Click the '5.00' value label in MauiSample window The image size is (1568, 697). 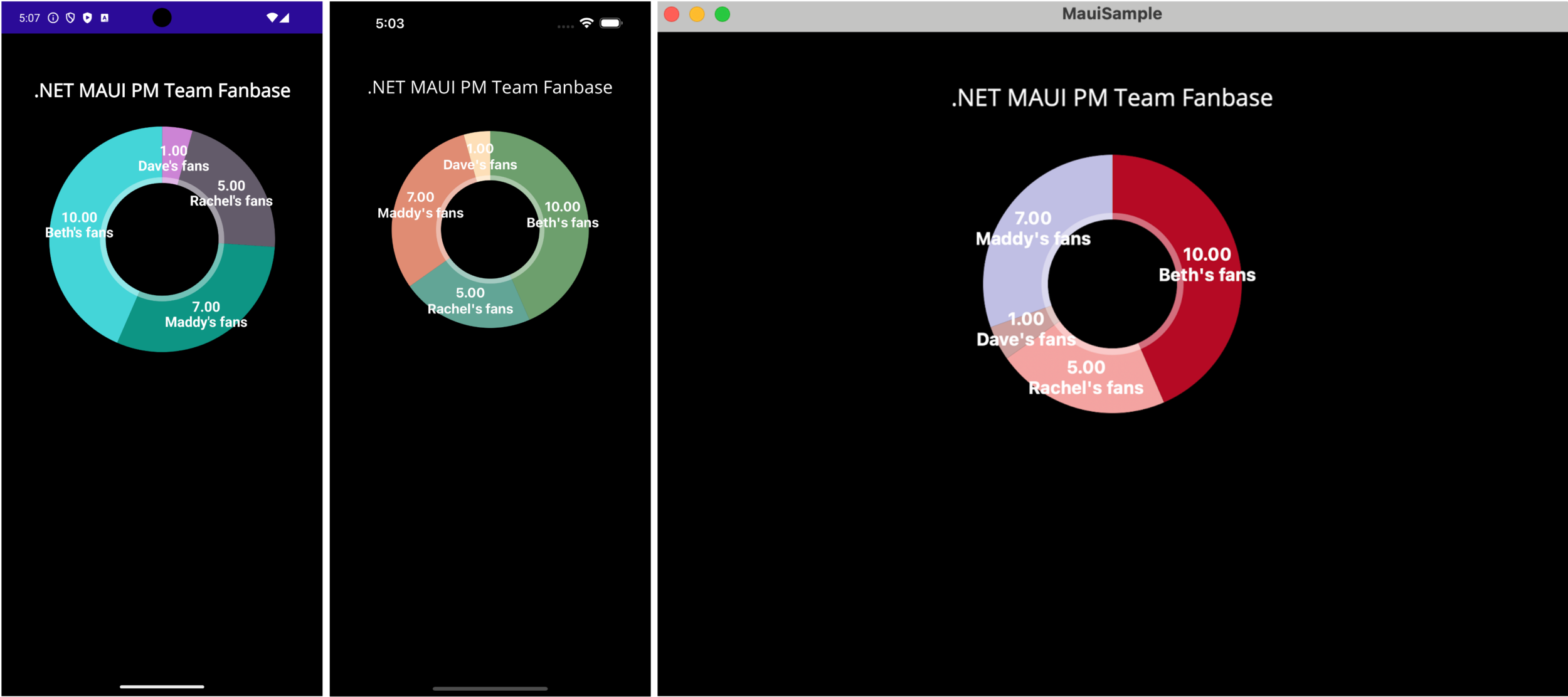[1086, 367]
